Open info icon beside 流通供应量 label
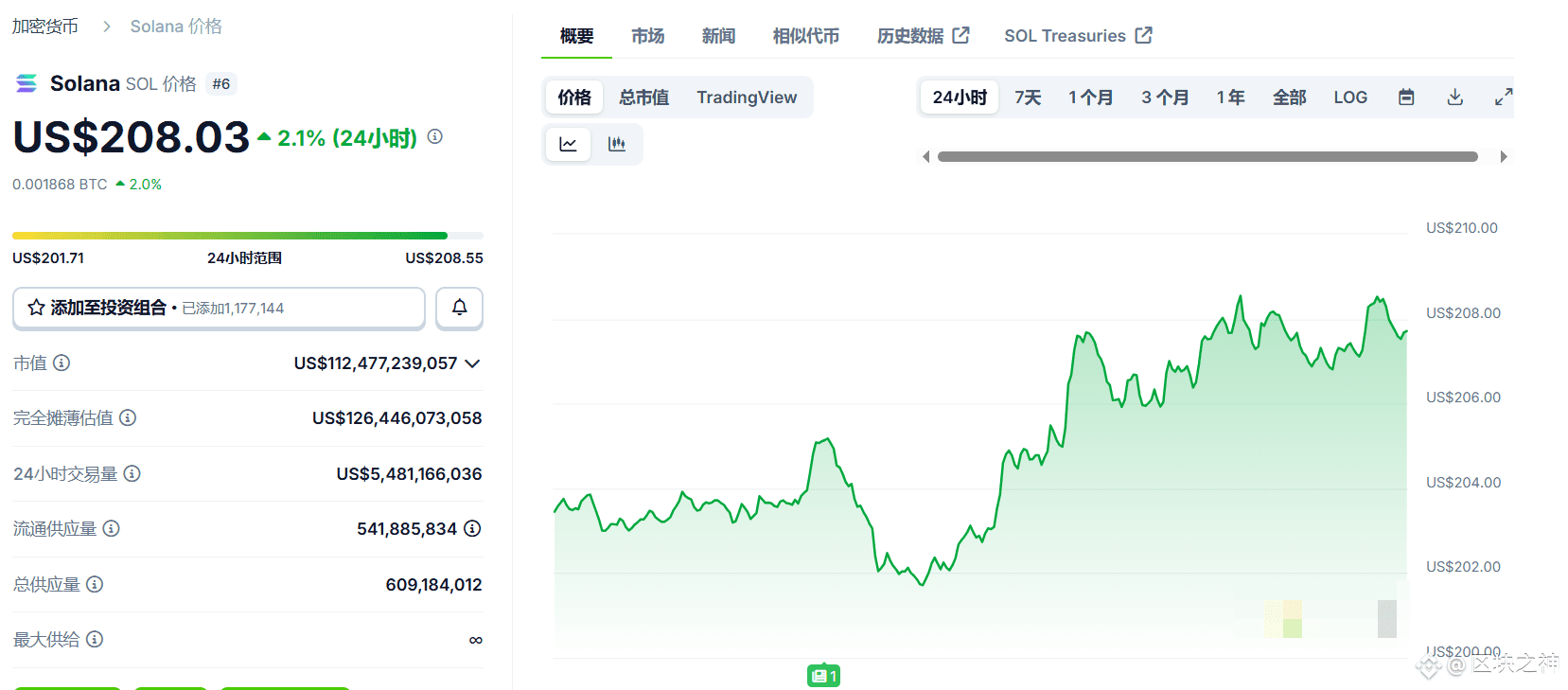This screenshot has height=690, width=1568. click(x=112, y=528)
